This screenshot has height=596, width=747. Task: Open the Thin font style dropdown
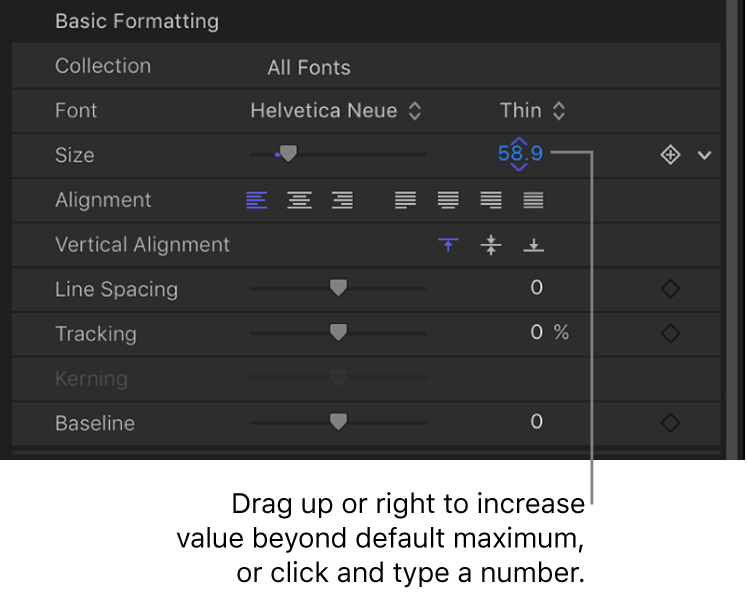[532, 111]
